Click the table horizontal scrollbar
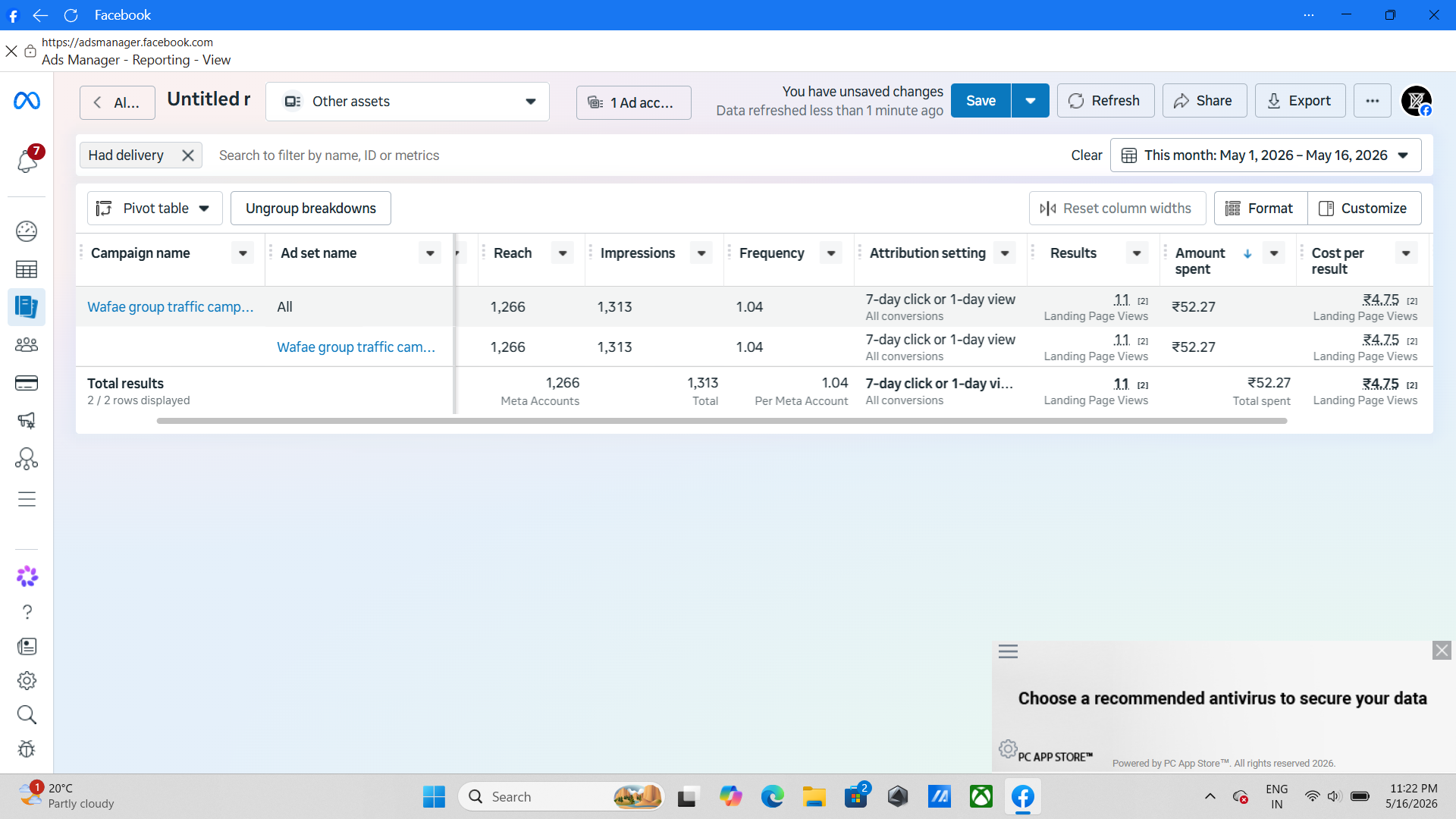Image resolution: width=1456 pixels, height=819 pixels. (721, 421)
